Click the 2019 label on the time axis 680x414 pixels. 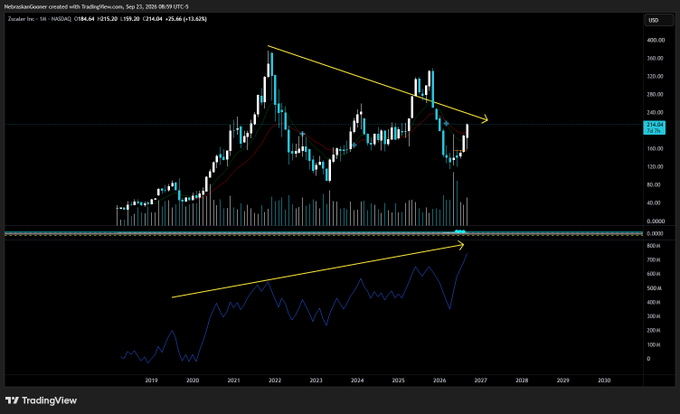(151, 380)
